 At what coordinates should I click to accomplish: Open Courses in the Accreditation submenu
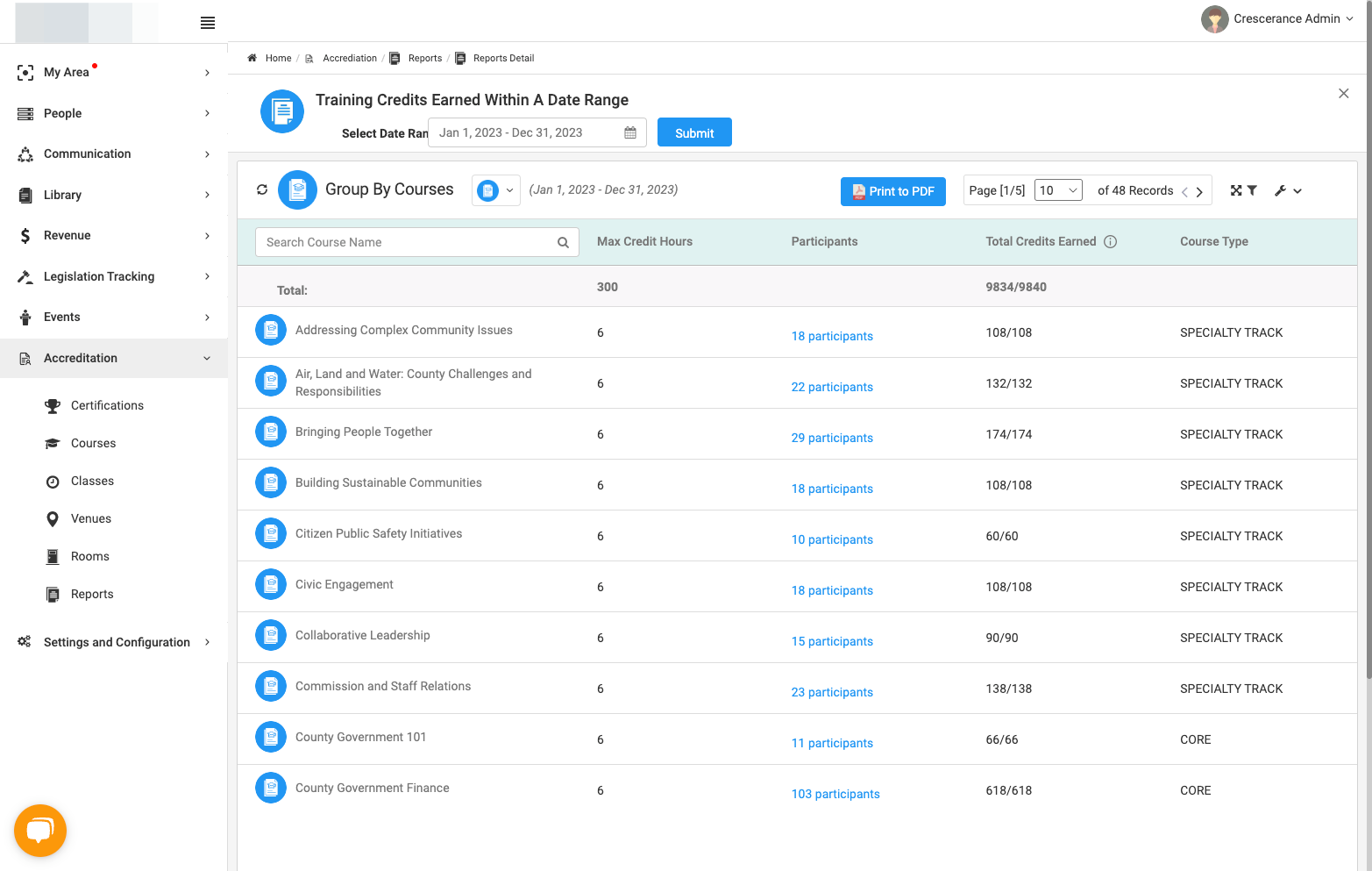[x=93, y=444]
